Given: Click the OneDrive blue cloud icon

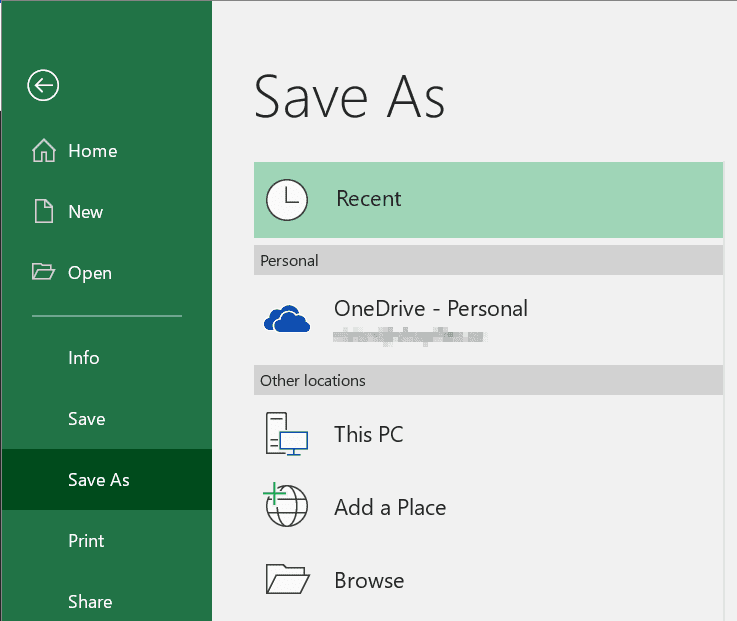Looking at the screenshot, I should 287,318.
